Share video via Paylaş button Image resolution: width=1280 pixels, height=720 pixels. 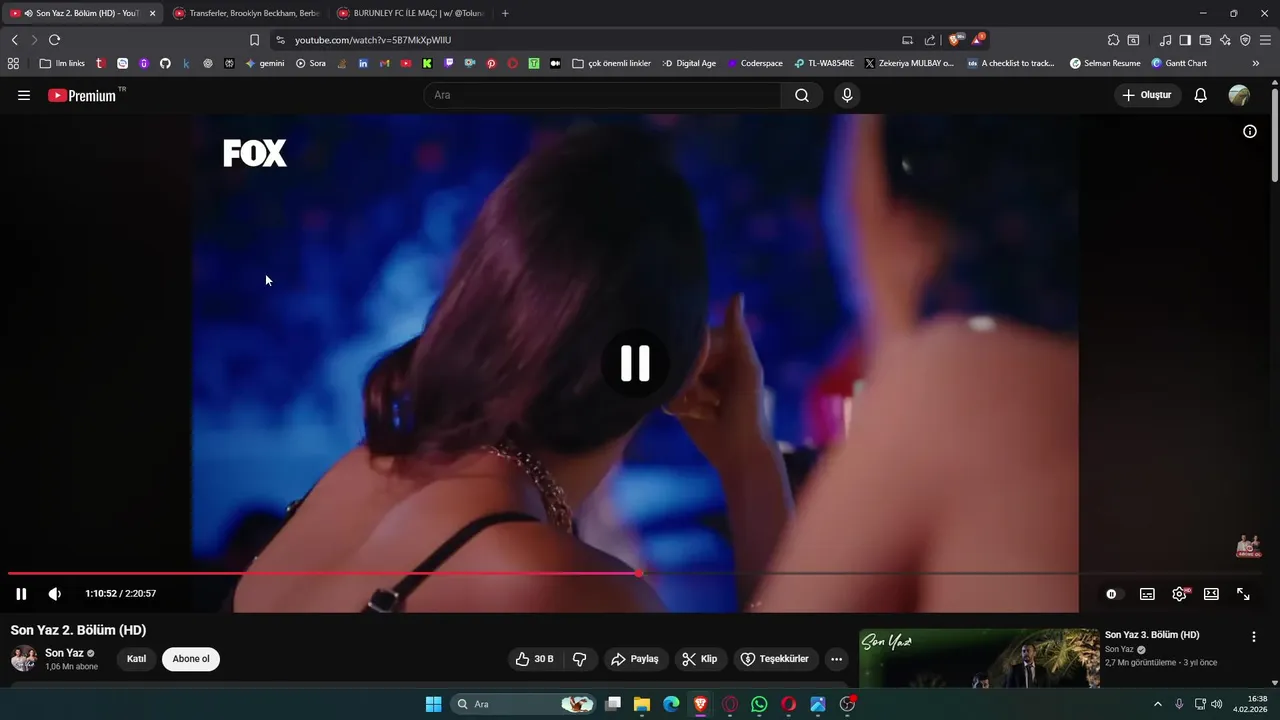[634, 659]
